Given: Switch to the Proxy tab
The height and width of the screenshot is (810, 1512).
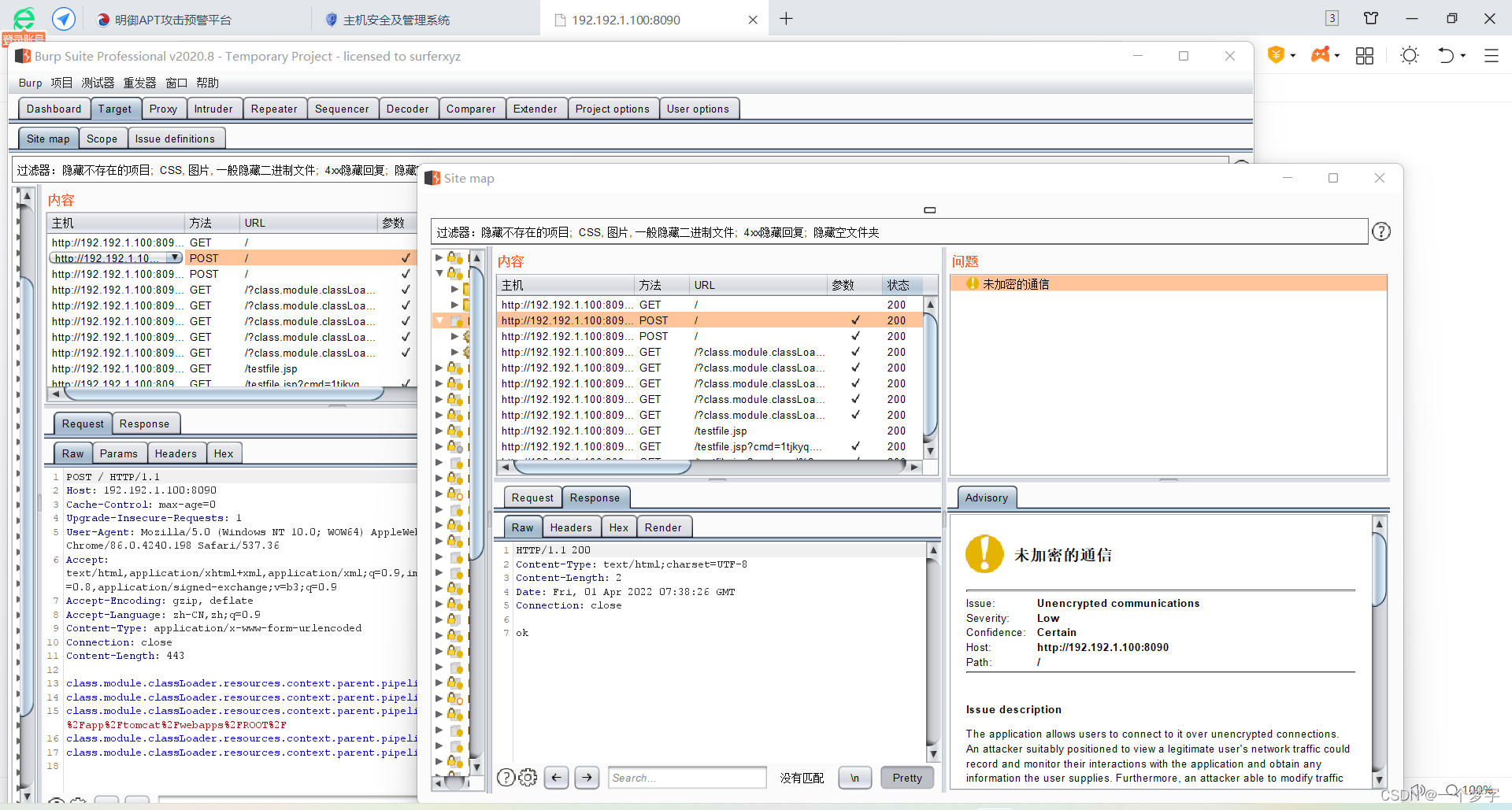Looking at the screenshot, I should (163, 109).
